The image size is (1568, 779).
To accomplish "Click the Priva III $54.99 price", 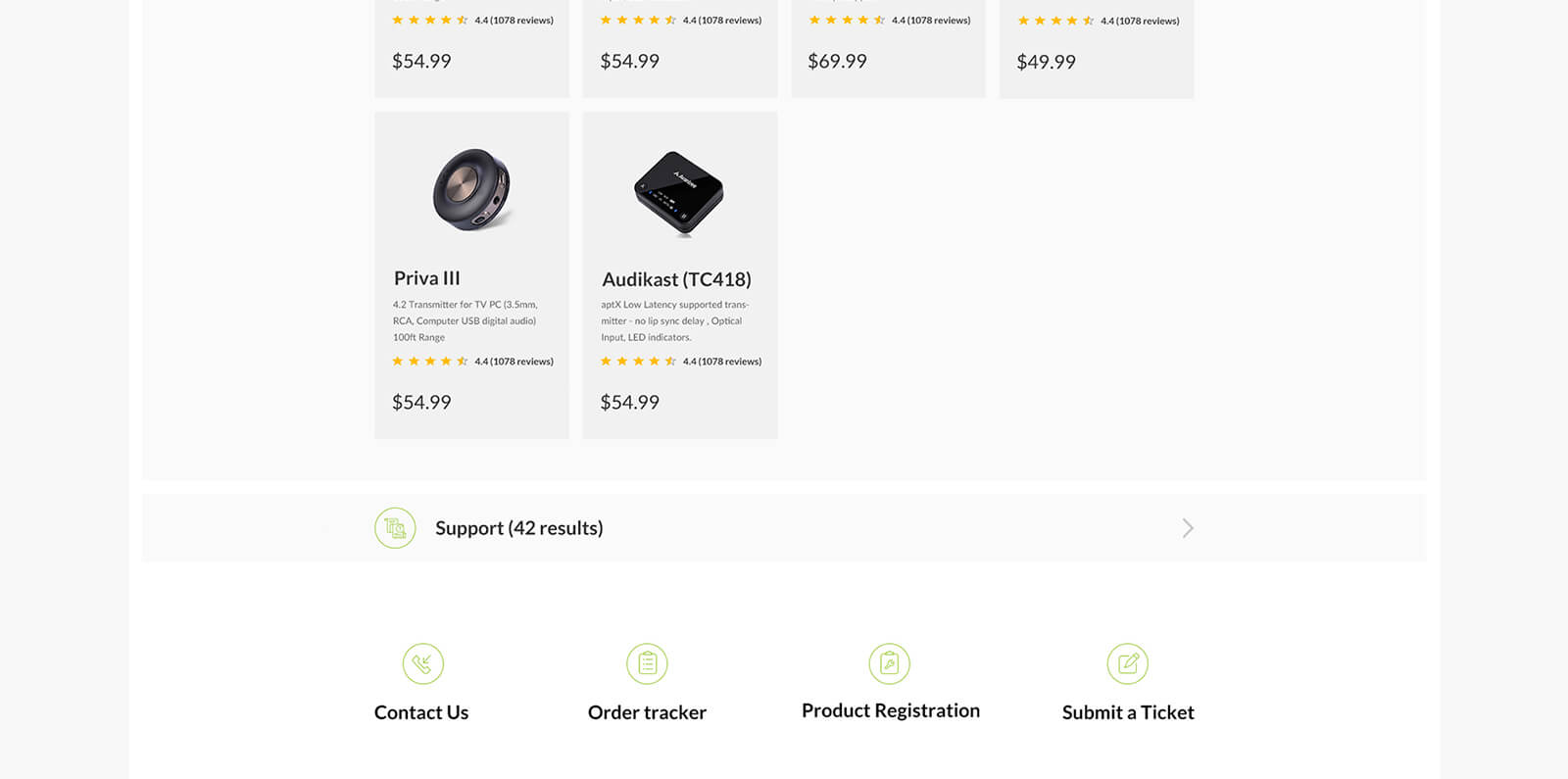I will (421, 402).
